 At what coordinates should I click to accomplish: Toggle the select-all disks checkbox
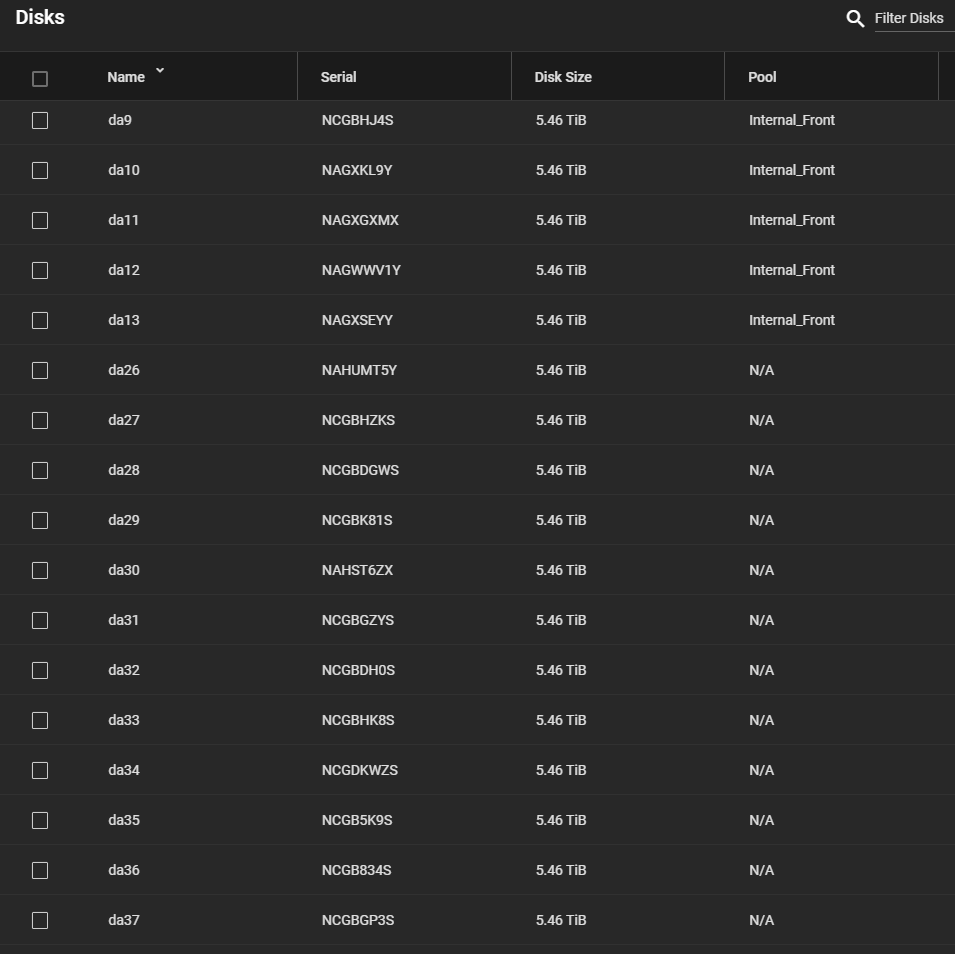(x=40, y=78)
